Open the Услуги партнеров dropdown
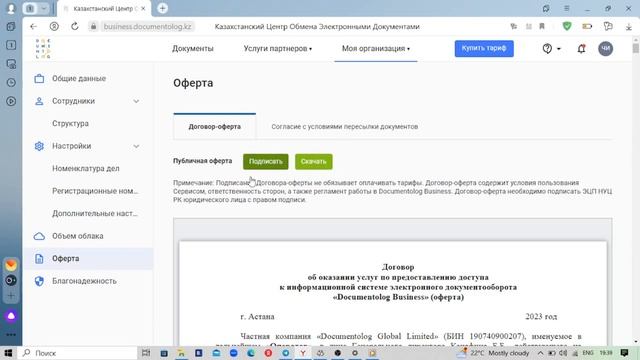This screenshot has height=360, width=640. [278, 49]
